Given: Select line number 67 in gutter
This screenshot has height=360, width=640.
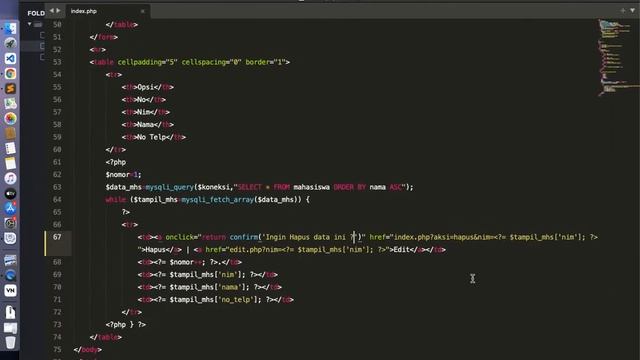Looking at the screenshot, I should coord(57,237).
